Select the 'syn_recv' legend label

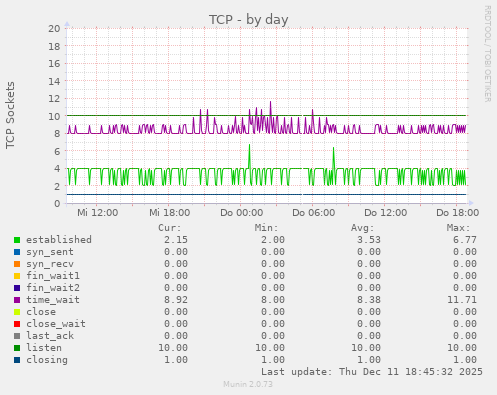tap(50, 264)
